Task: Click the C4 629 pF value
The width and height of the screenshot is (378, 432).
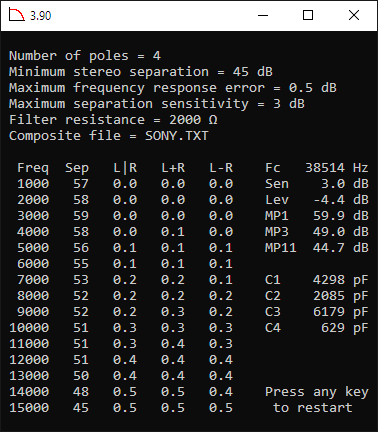Action: pyautogui.click(x=317, y=328)
